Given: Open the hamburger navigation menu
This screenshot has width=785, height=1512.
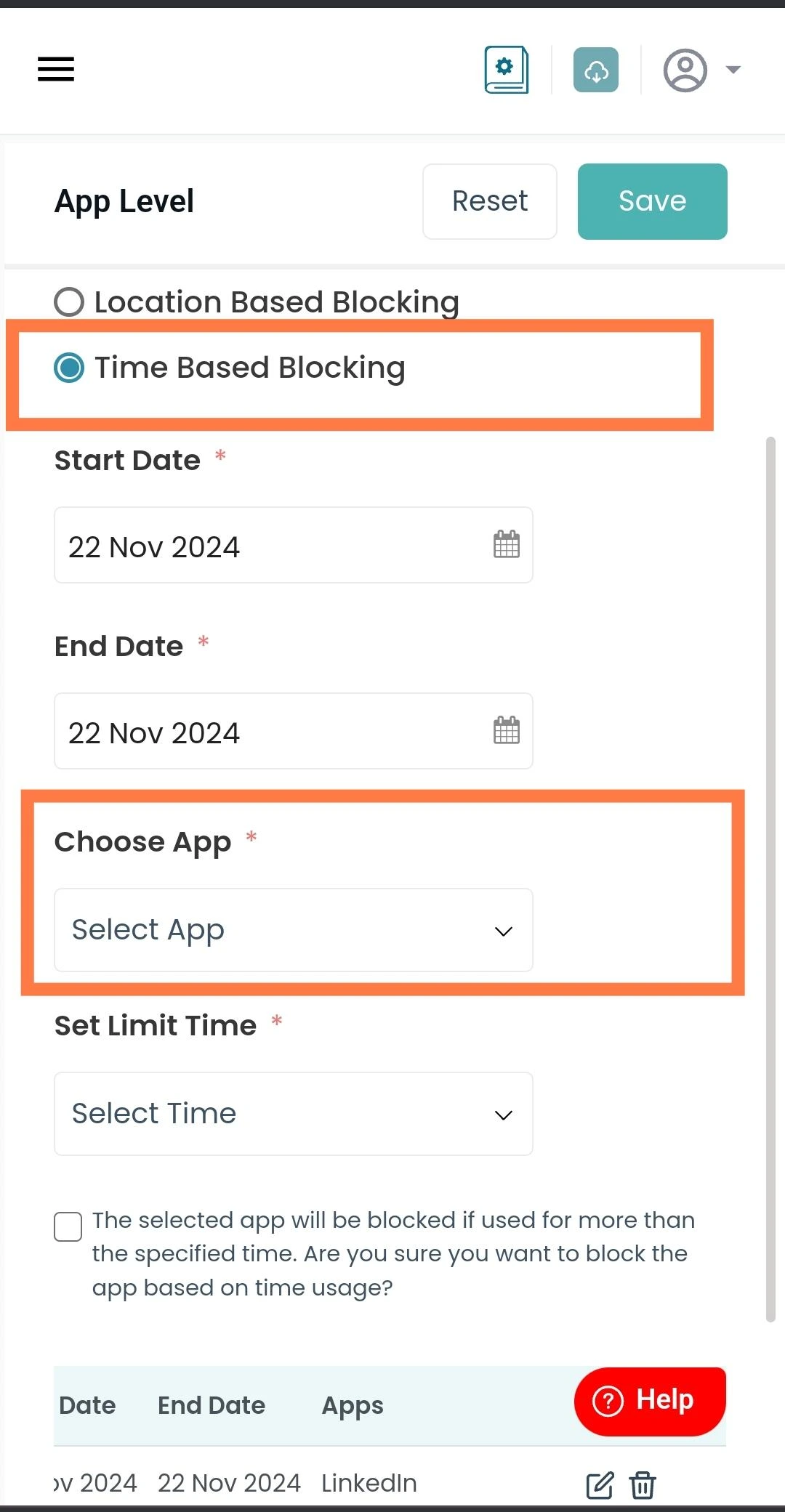Looking at the screenshot, I should (x=56, y=70).
